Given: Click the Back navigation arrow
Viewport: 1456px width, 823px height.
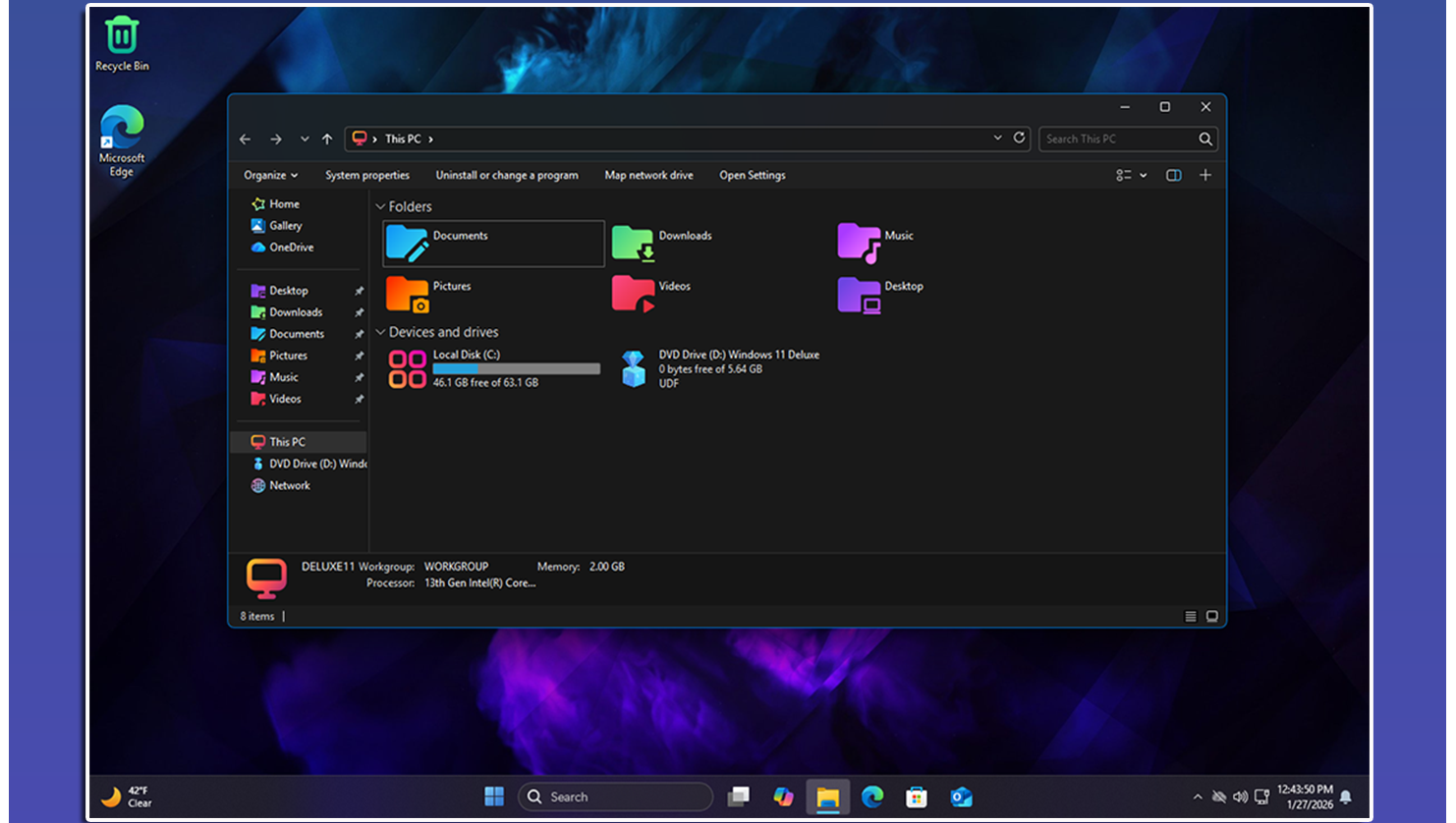Looking at the screenshot, I should (x=246, y=139).
